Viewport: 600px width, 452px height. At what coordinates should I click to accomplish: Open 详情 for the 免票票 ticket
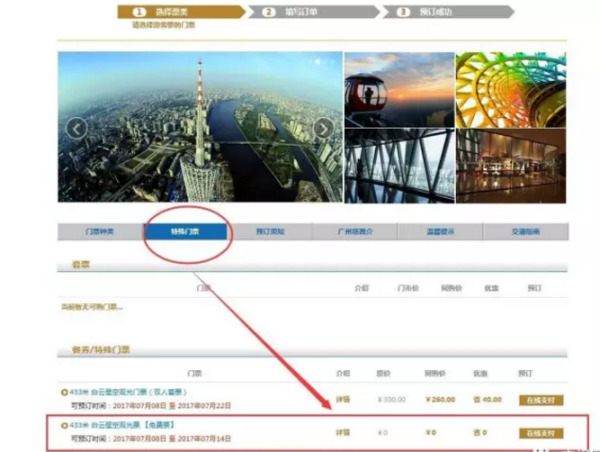tap(343, 432)
